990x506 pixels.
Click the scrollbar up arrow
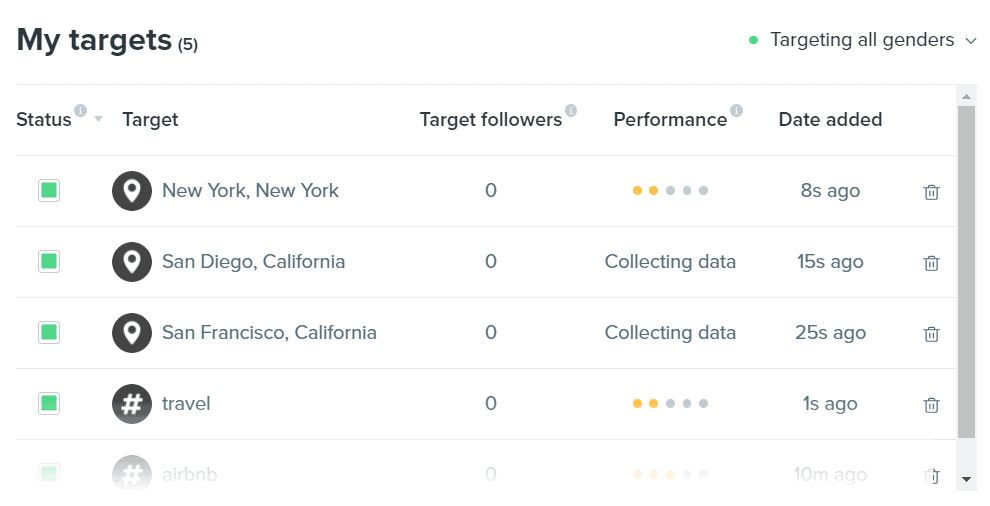[966, 97]
